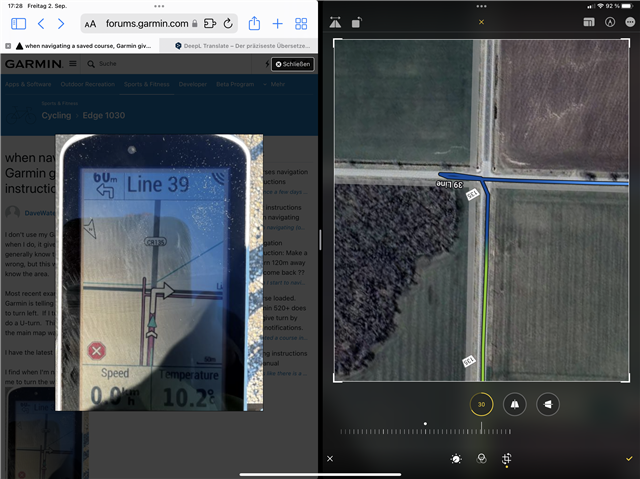This screenshot has width=640, height=479.
Task: Open the 'nstructions / navigating' related thread link
Action: coord(284,217)
